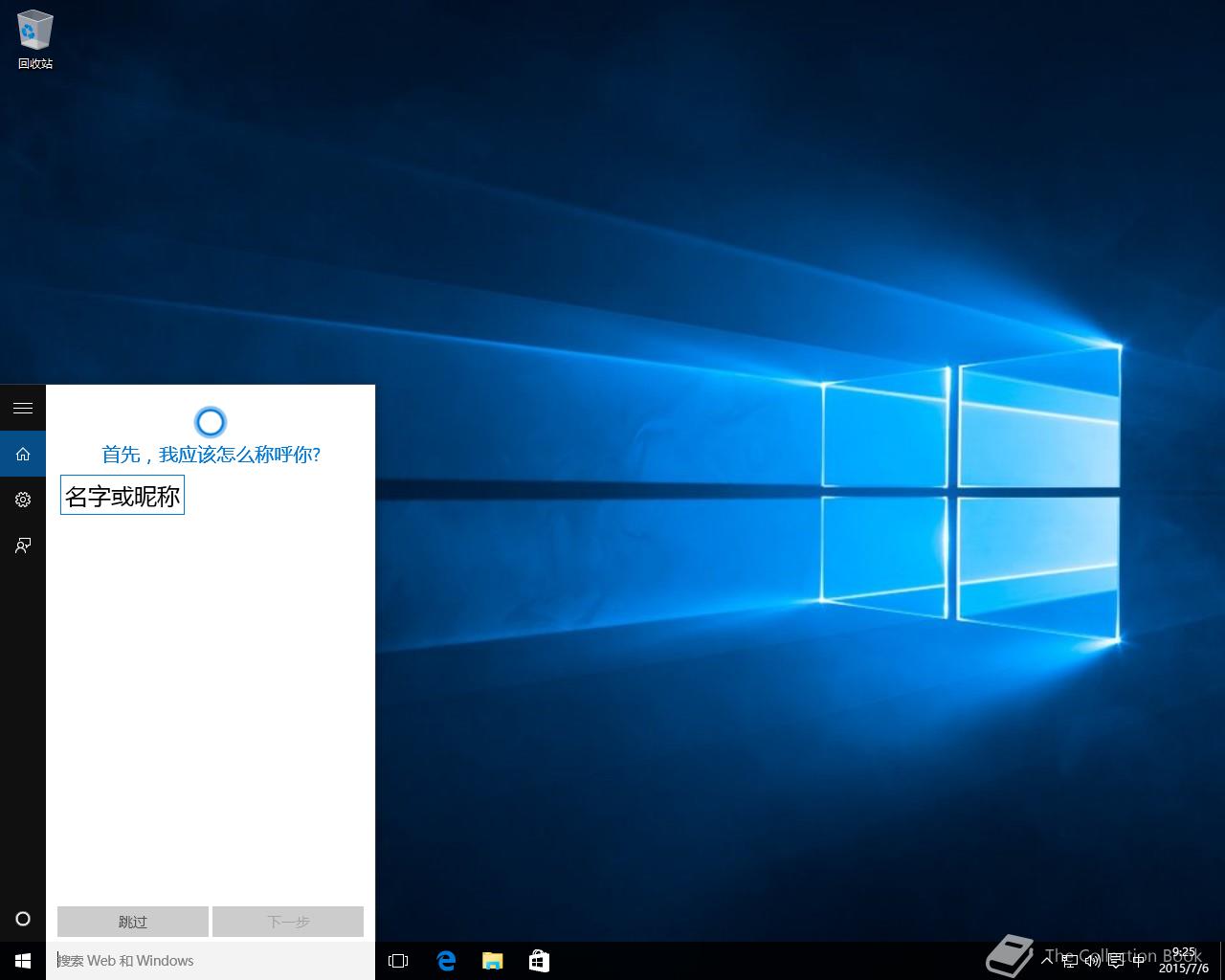Show hidden system tray icons
This screenshot has width=1225, height=980.
point(1047,961)
